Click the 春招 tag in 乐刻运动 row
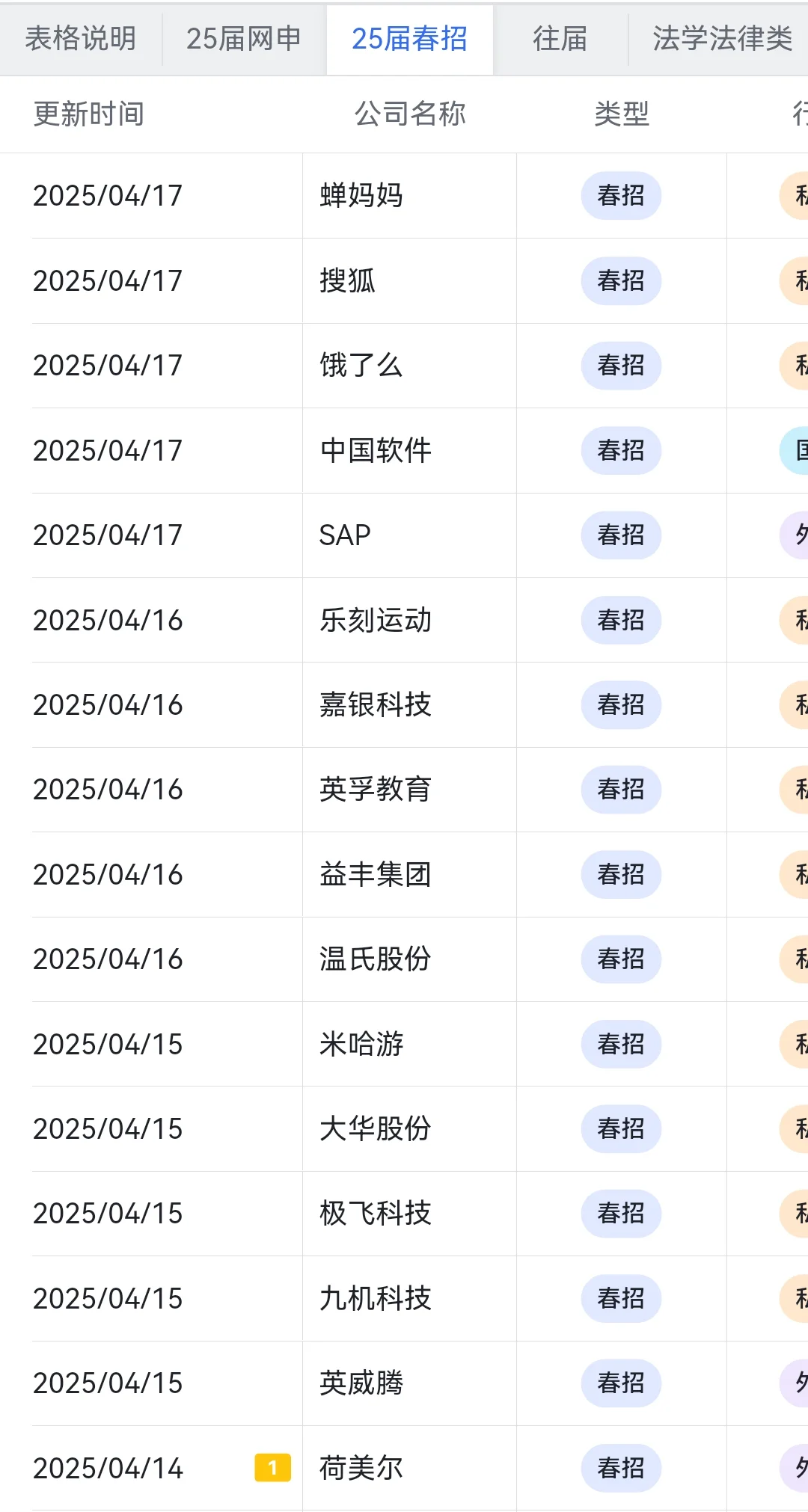The width and height of the screenshot is (808, 1512). pyautogui.click(x=621, y=620)
